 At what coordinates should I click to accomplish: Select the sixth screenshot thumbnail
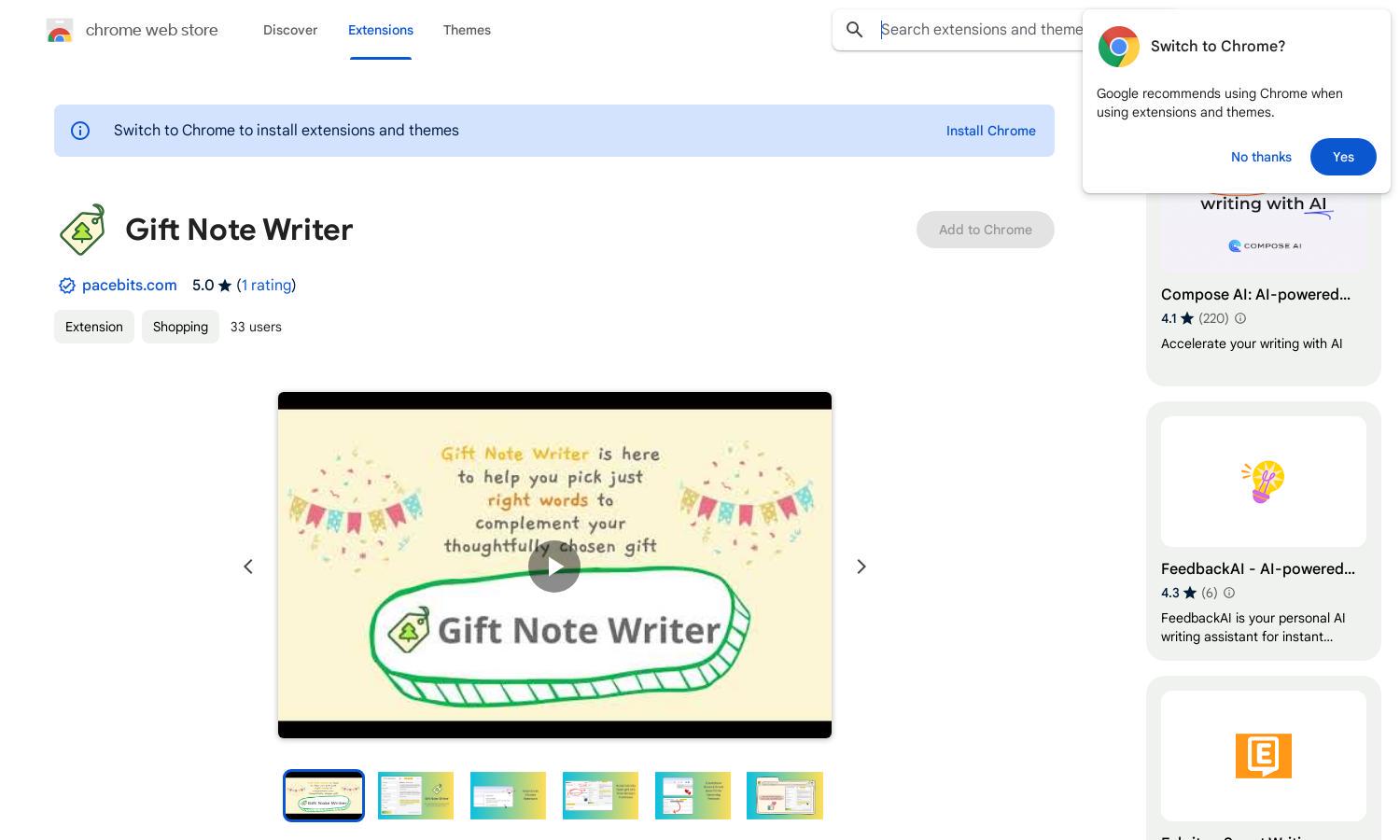pyautogui.click(x=785, y=796)
